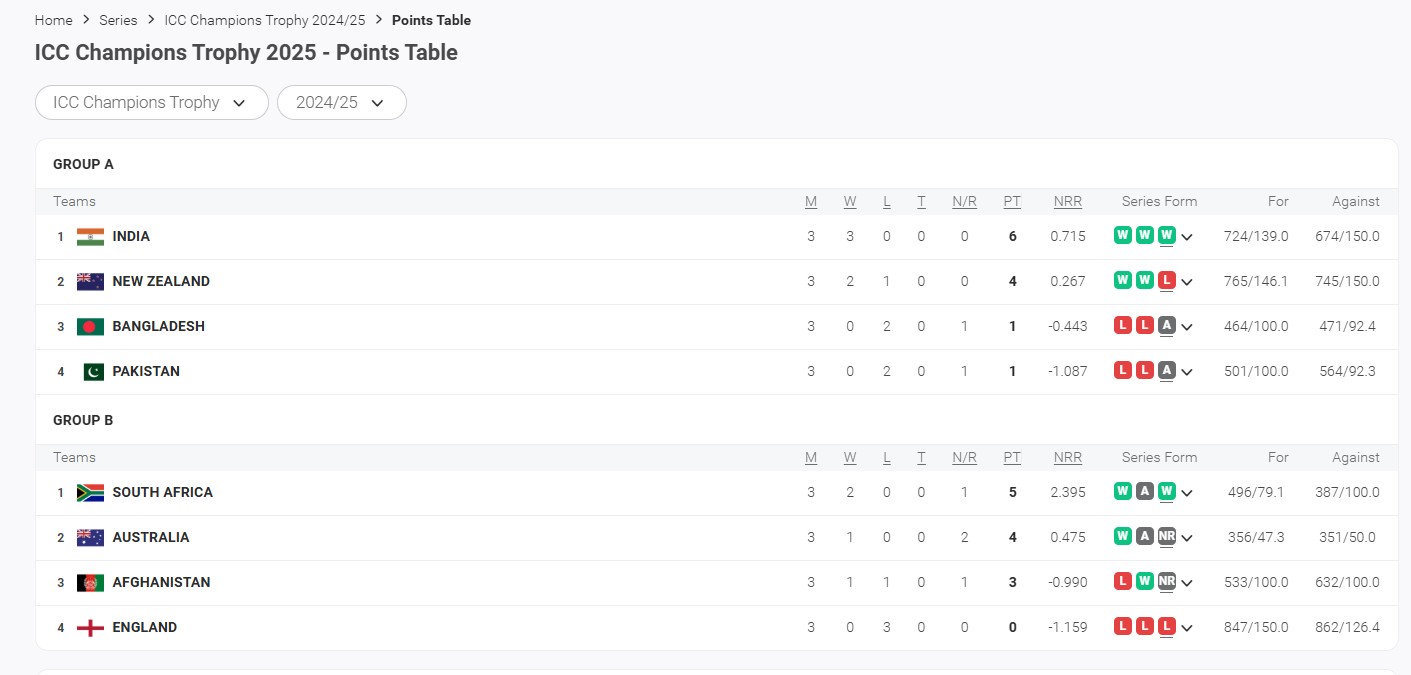This screenshot has height=675, width=1411.
Task: Click the NRR column header in Group A
Action: tap(1067, 202)
